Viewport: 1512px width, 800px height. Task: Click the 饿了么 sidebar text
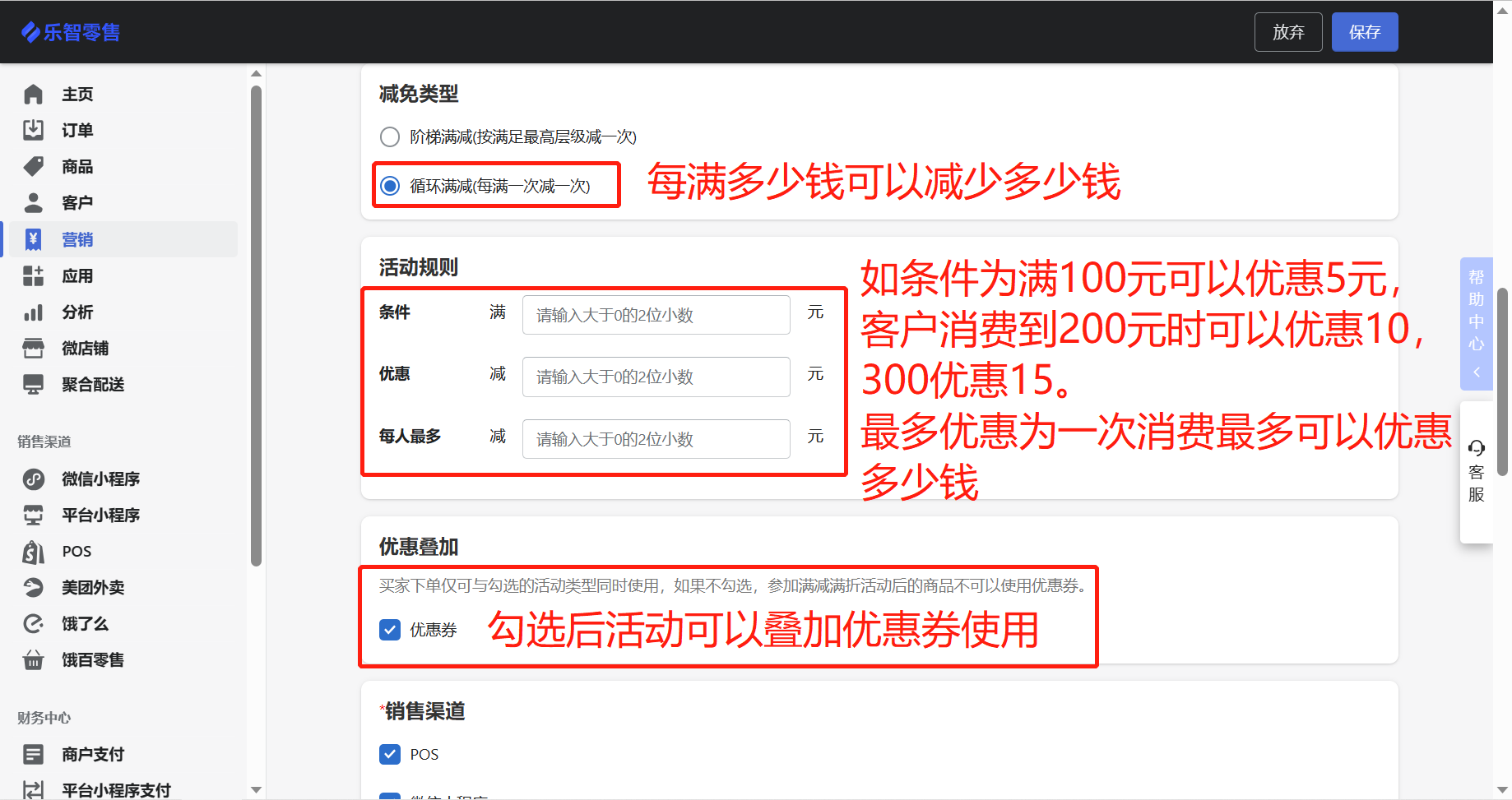click(86, 623)
